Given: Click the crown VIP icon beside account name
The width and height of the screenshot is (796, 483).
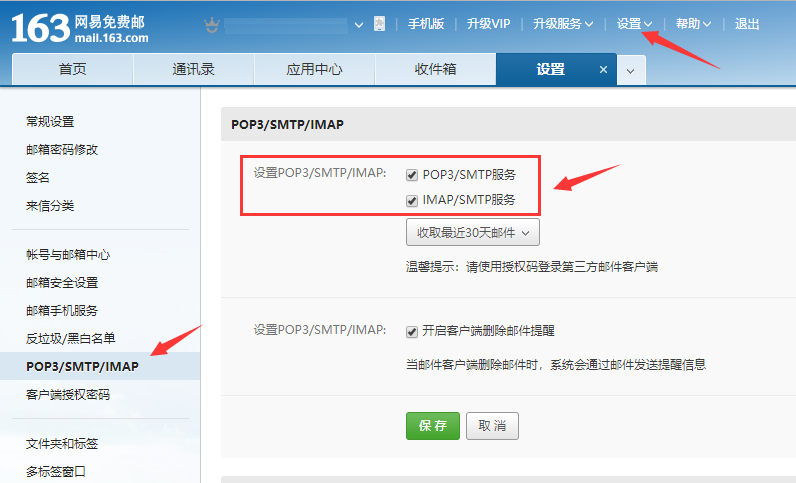Looking at the screenshot, I should coord(211,24).
